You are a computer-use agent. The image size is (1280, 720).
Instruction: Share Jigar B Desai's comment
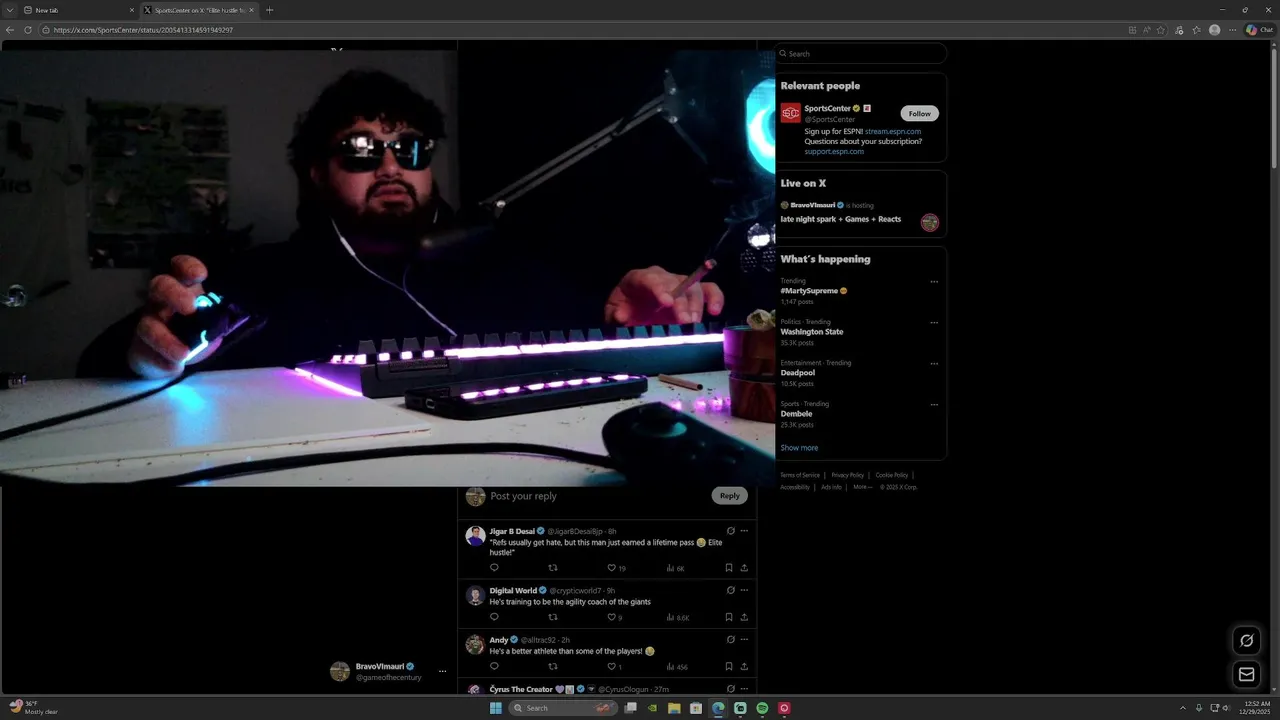744,568
